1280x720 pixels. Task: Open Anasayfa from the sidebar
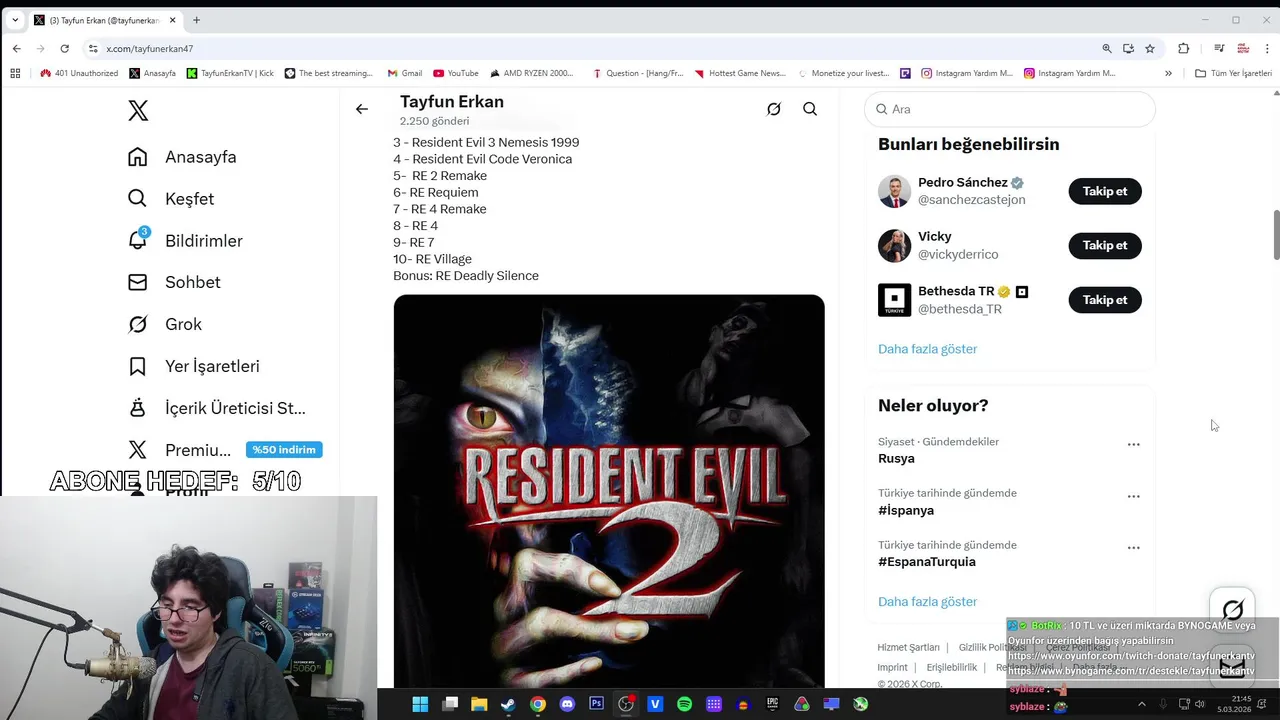(x=182, y=157)
